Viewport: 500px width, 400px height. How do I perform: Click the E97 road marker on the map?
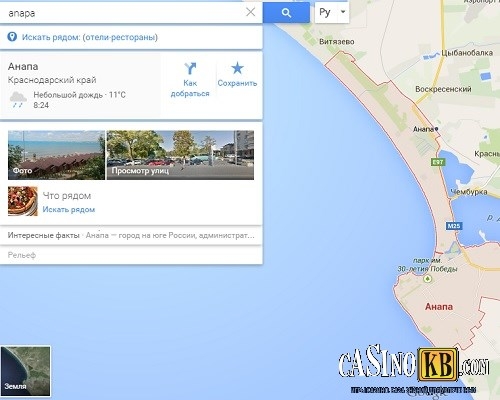point(438,162)
